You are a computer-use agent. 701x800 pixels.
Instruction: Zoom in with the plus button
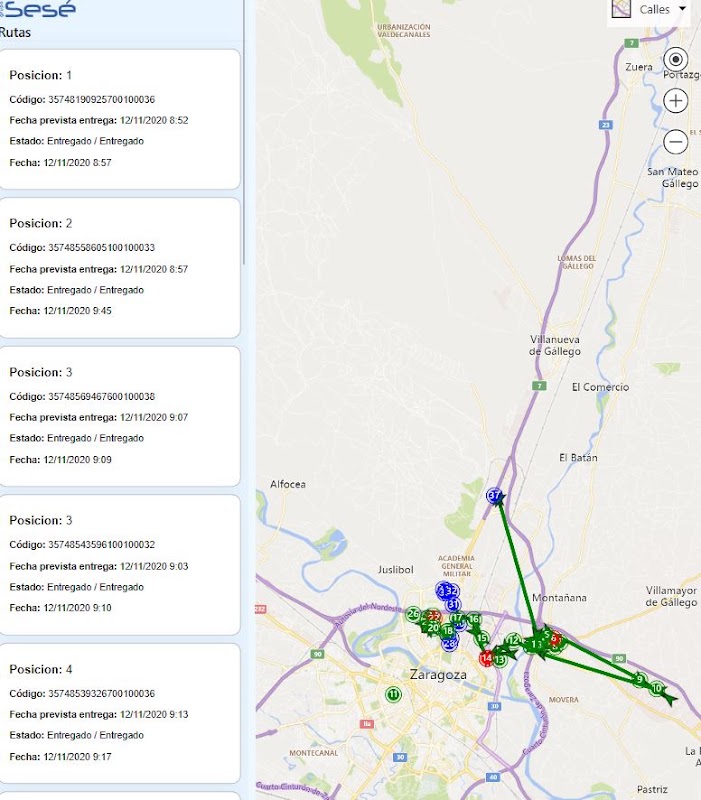point(675,101)
